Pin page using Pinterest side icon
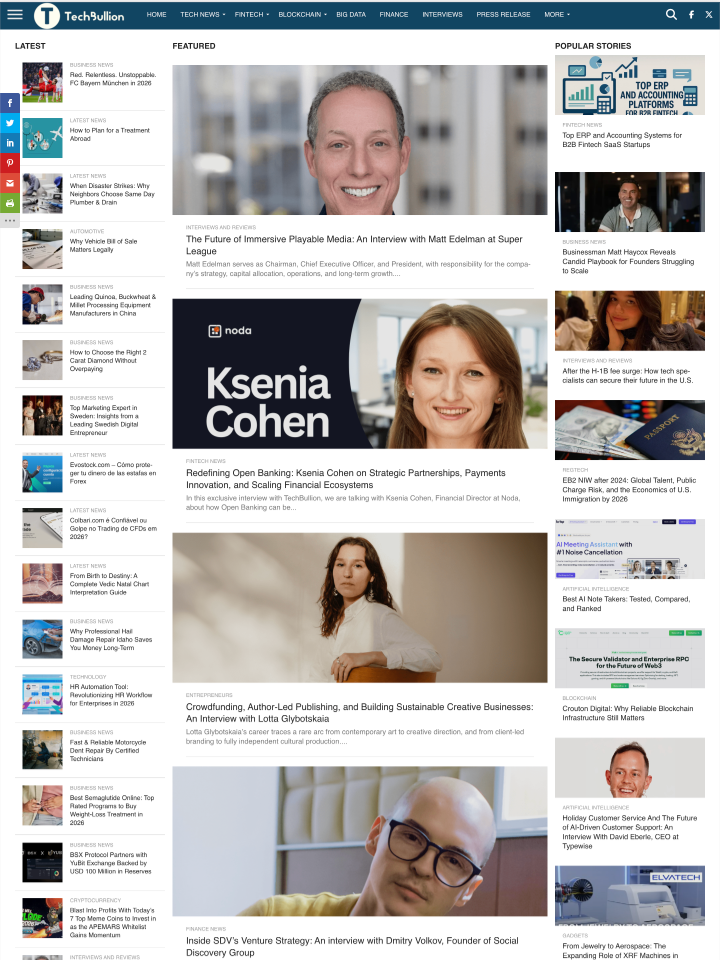The image size is (720, 960). [10, 163]
